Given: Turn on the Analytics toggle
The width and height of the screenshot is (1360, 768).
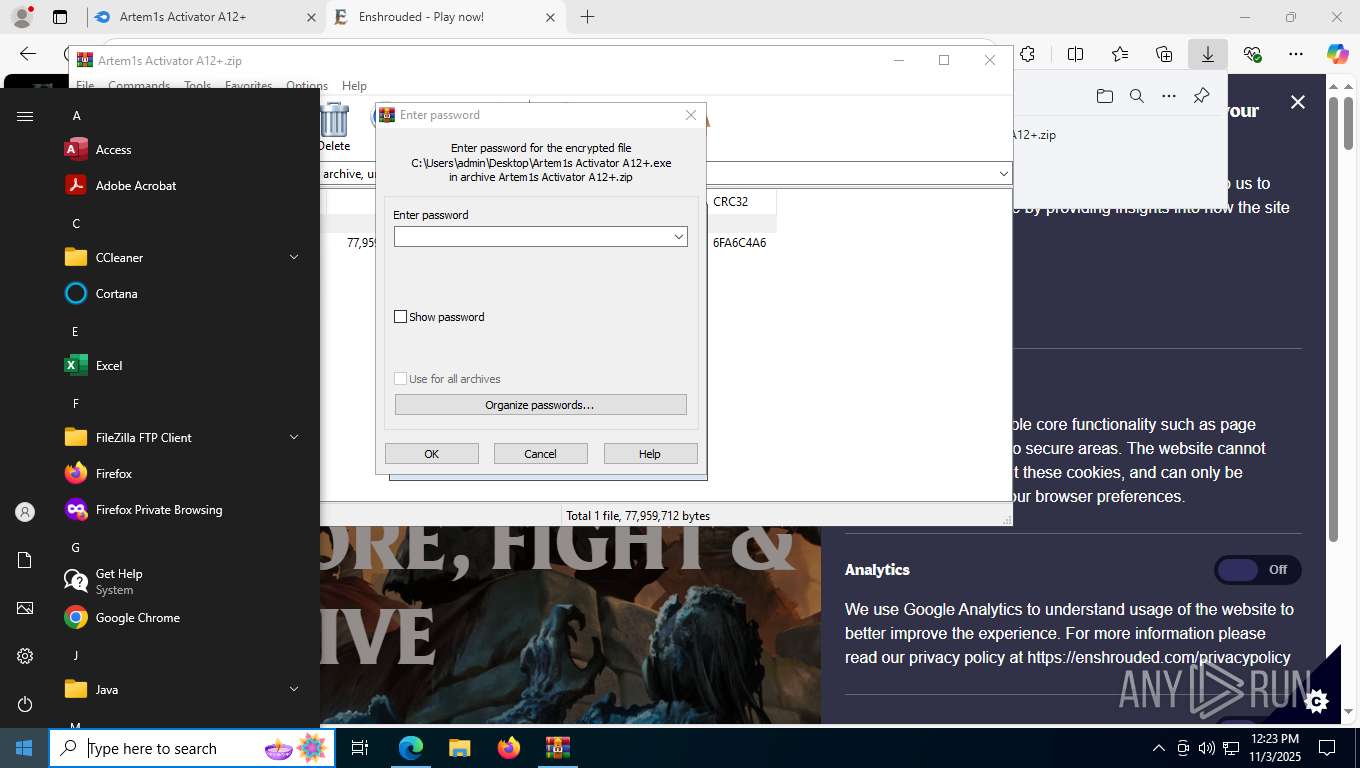Looking at the screenshot, I should click(x=1258, y=570).
